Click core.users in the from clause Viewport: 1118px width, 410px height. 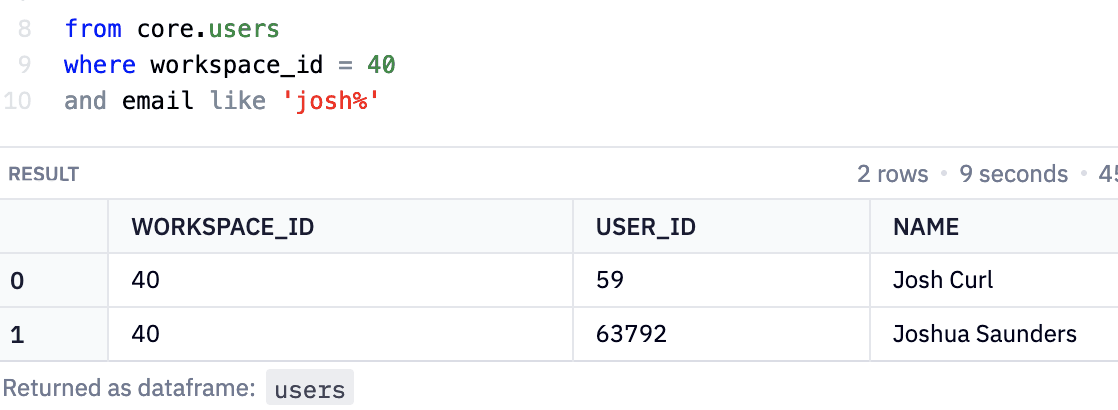208,30
